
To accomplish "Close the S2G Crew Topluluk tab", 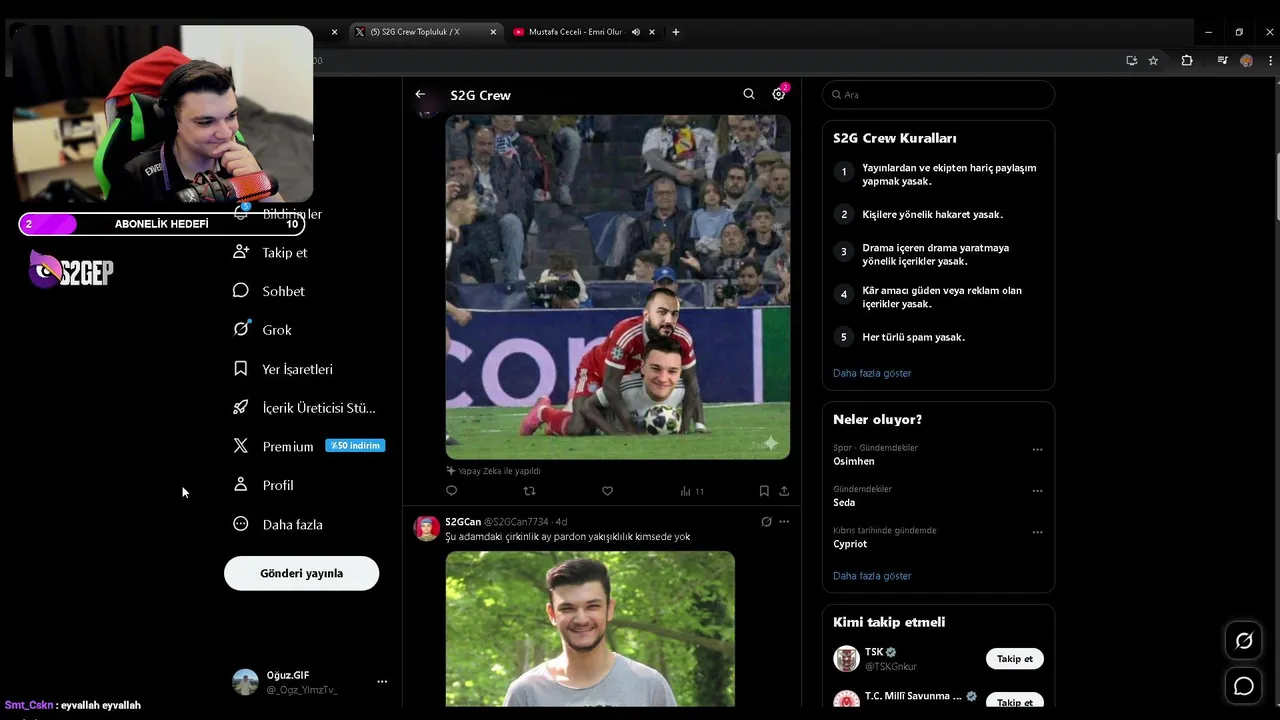I will (x=493, y=32).
